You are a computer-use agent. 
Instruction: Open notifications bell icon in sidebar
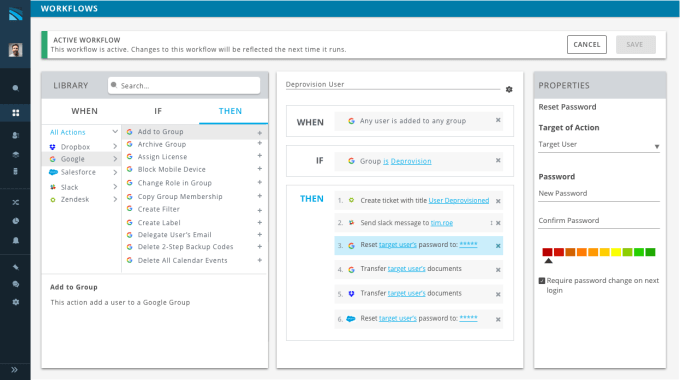pyautogui.click(x=16, y=240)
